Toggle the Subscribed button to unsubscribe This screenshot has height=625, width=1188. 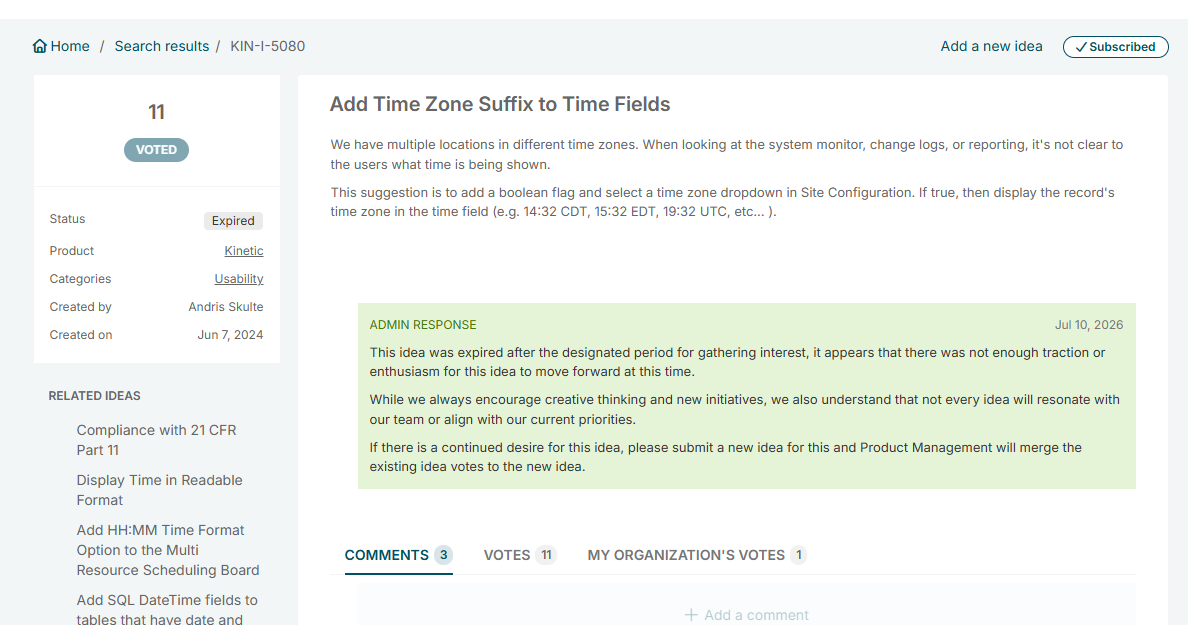point(1115,47)
